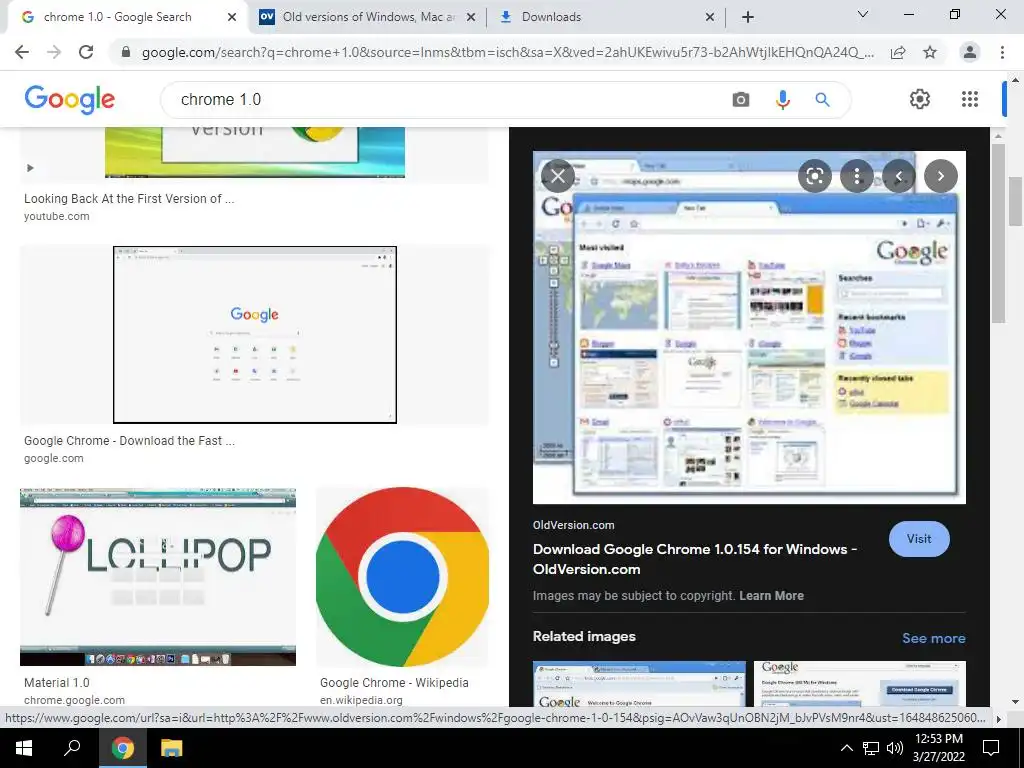Open the Learn More copyright link
1024x768 pixels.
[x=771, y=596]
